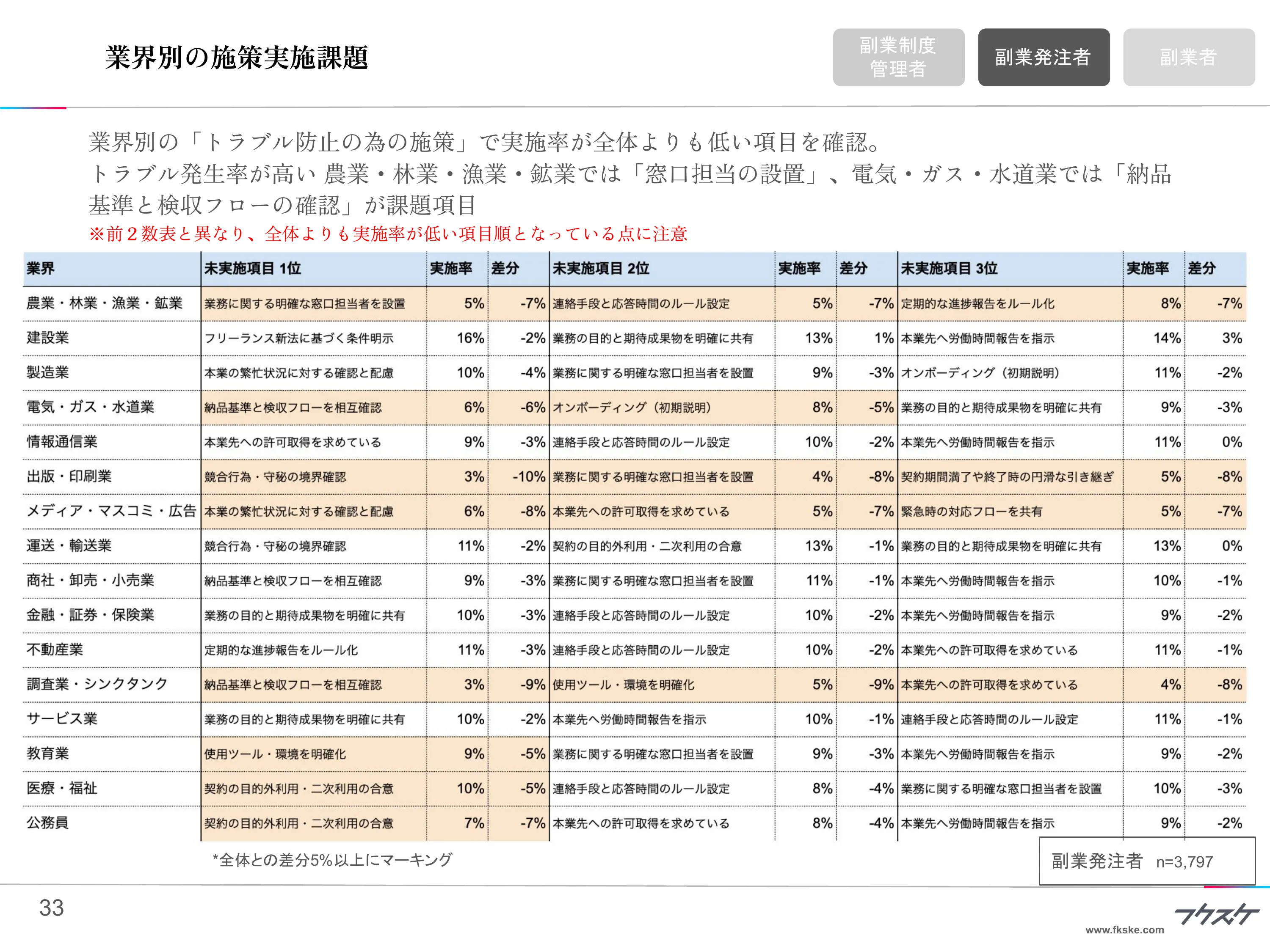The height and width of the screenshot is (952, 1270).
Task: Click the 未実施項目 2位 column header
Action: click(601, 268)
